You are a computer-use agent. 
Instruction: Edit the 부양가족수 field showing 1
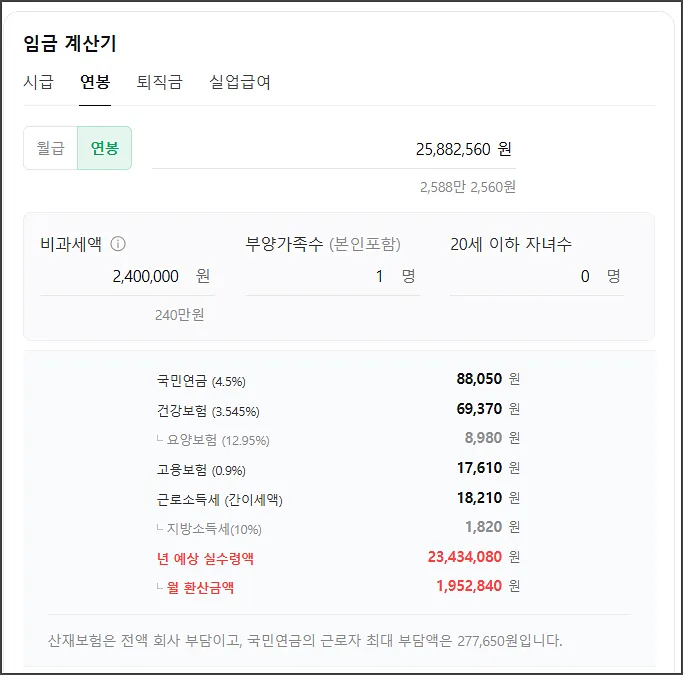click(332, 276)
